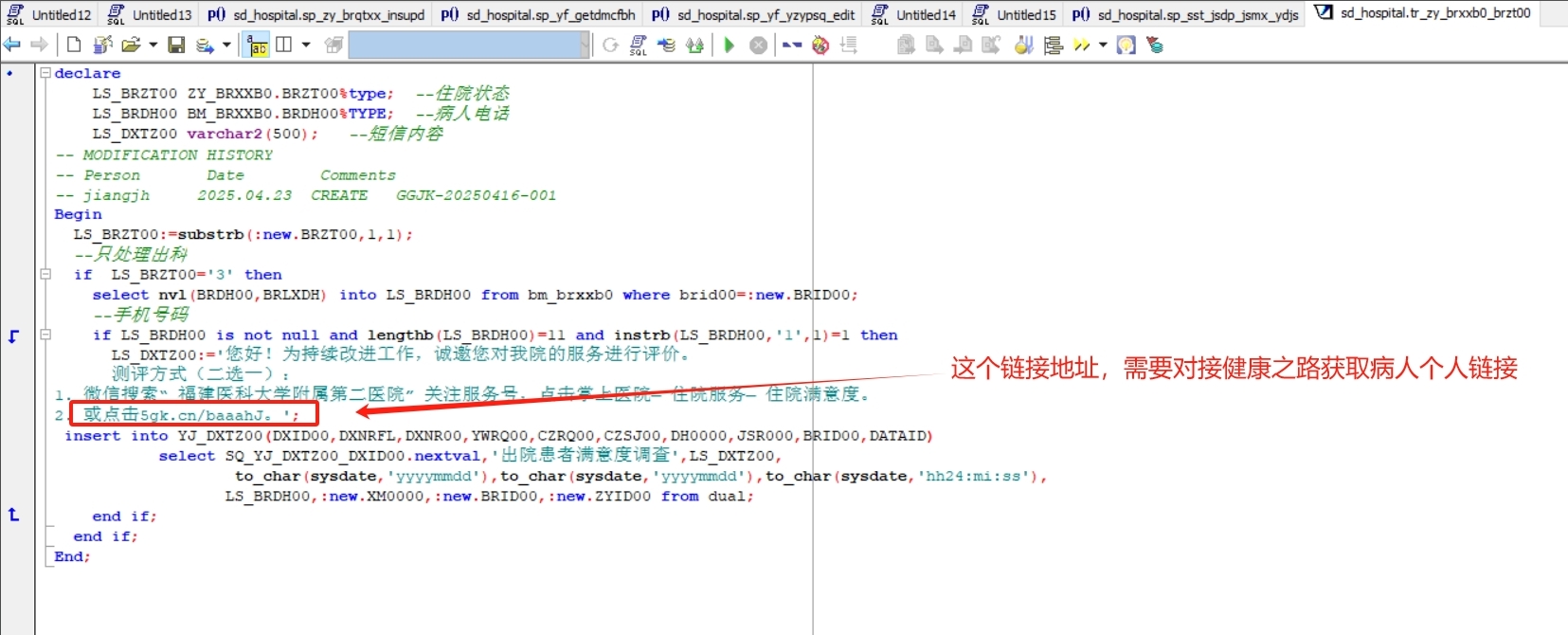The height and width of the screenshot is (635, 1568).
Task: Click the blue dot marker beside 'declare'
Action: click(9, 73)
